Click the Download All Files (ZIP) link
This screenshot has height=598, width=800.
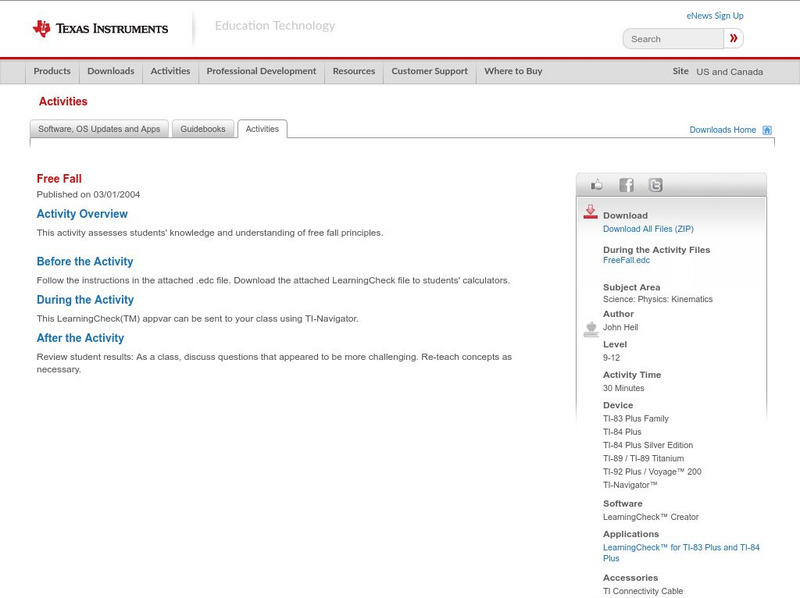(648, 229)
